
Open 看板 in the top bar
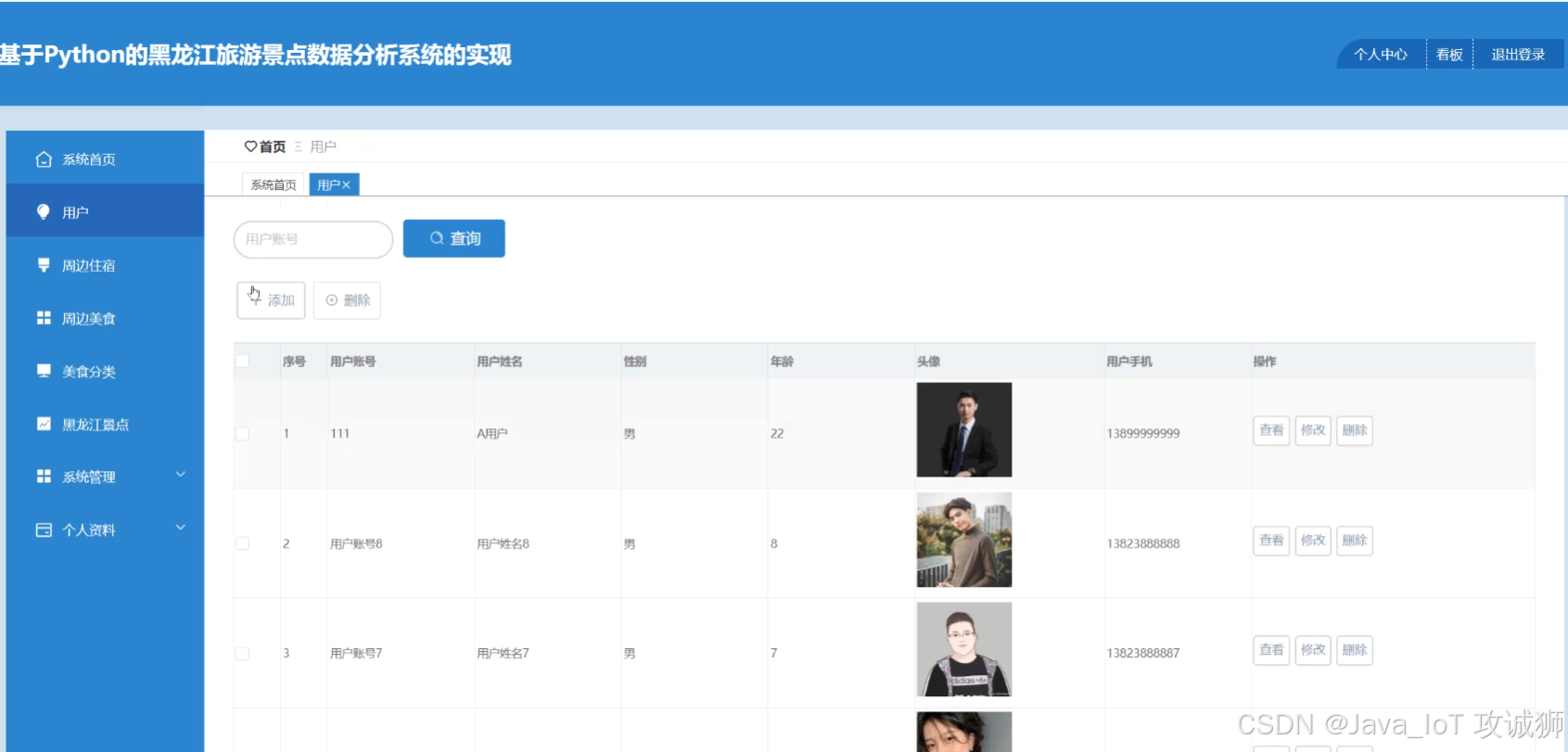click(x=1449, y=55)
